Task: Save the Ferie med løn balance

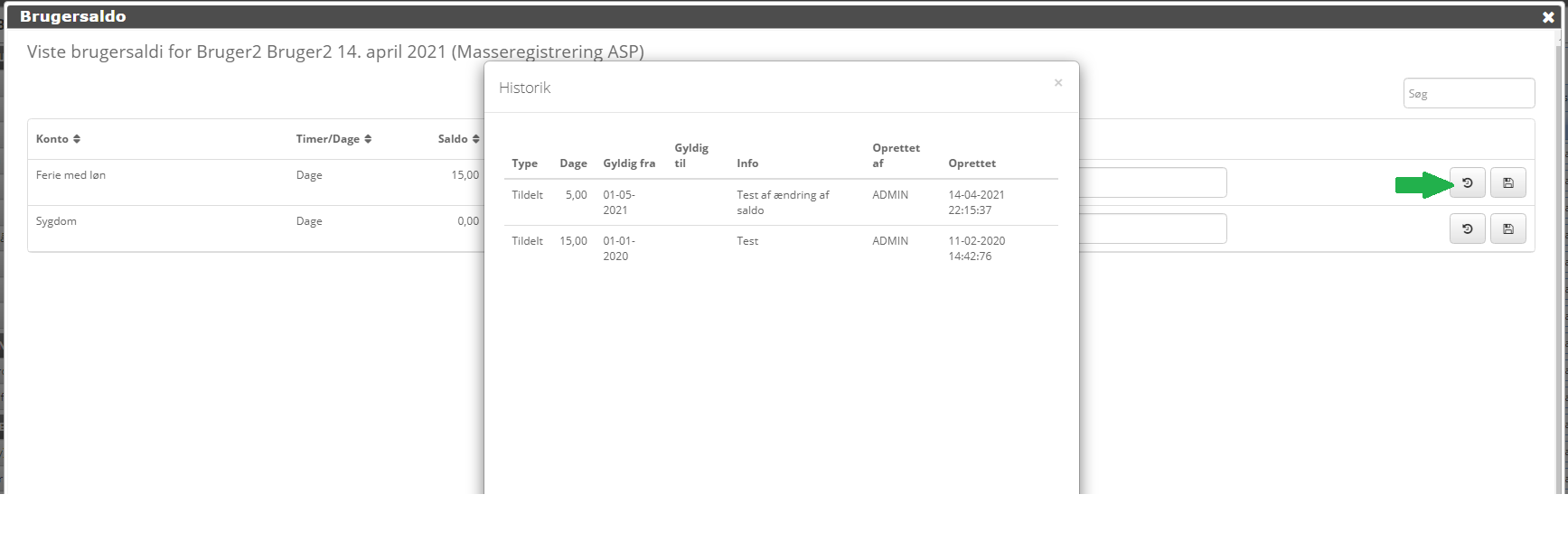Action: (x=1507, y=183)
